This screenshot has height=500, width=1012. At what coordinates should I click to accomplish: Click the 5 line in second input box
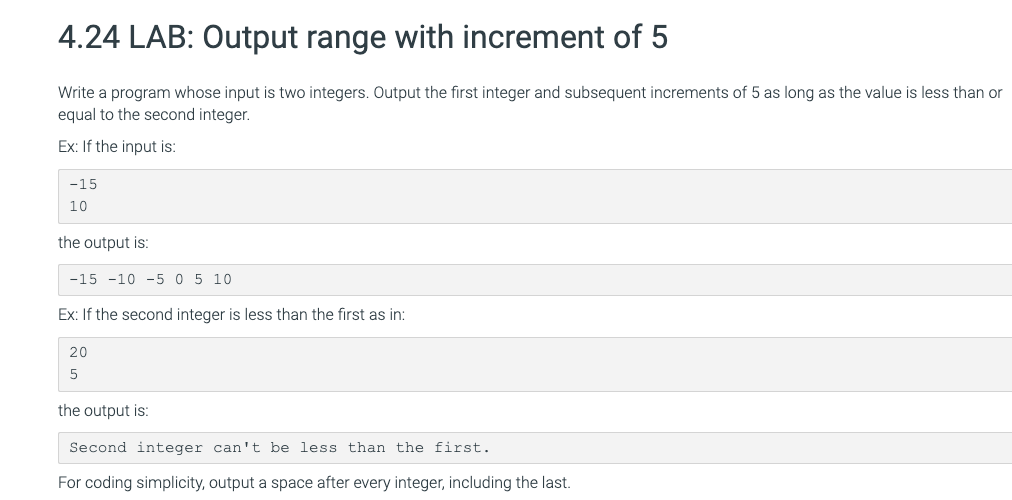pyautogui.click(x=74, y=374)
